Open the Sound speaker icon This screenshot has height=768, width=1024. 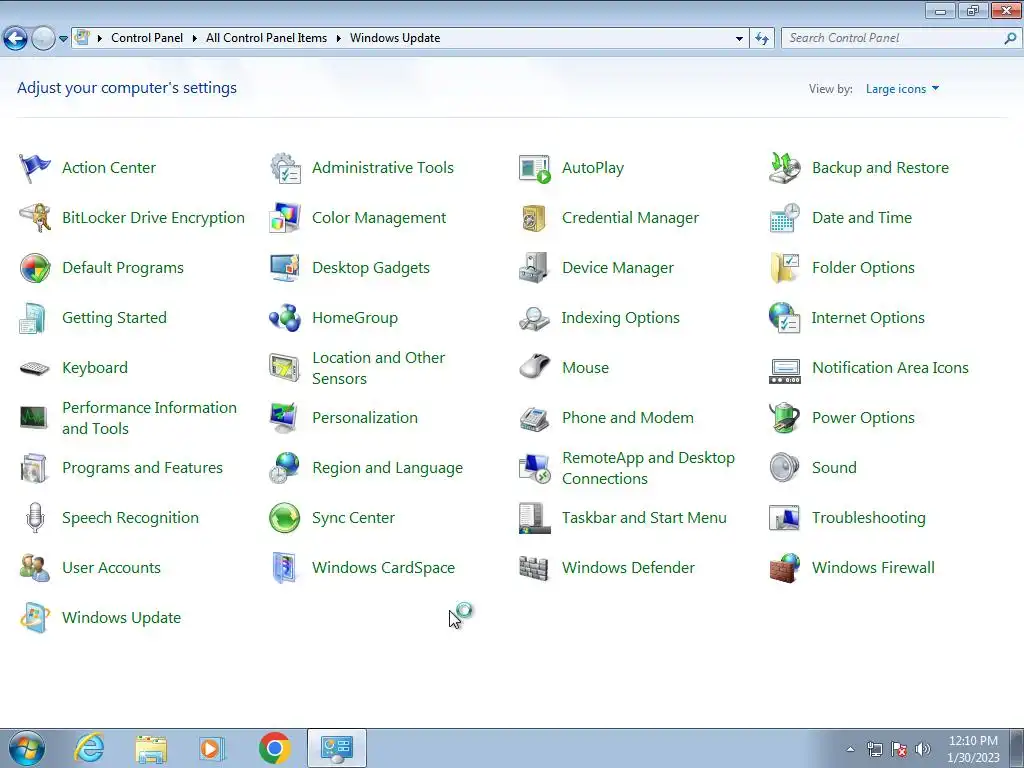tap(784, 468)
